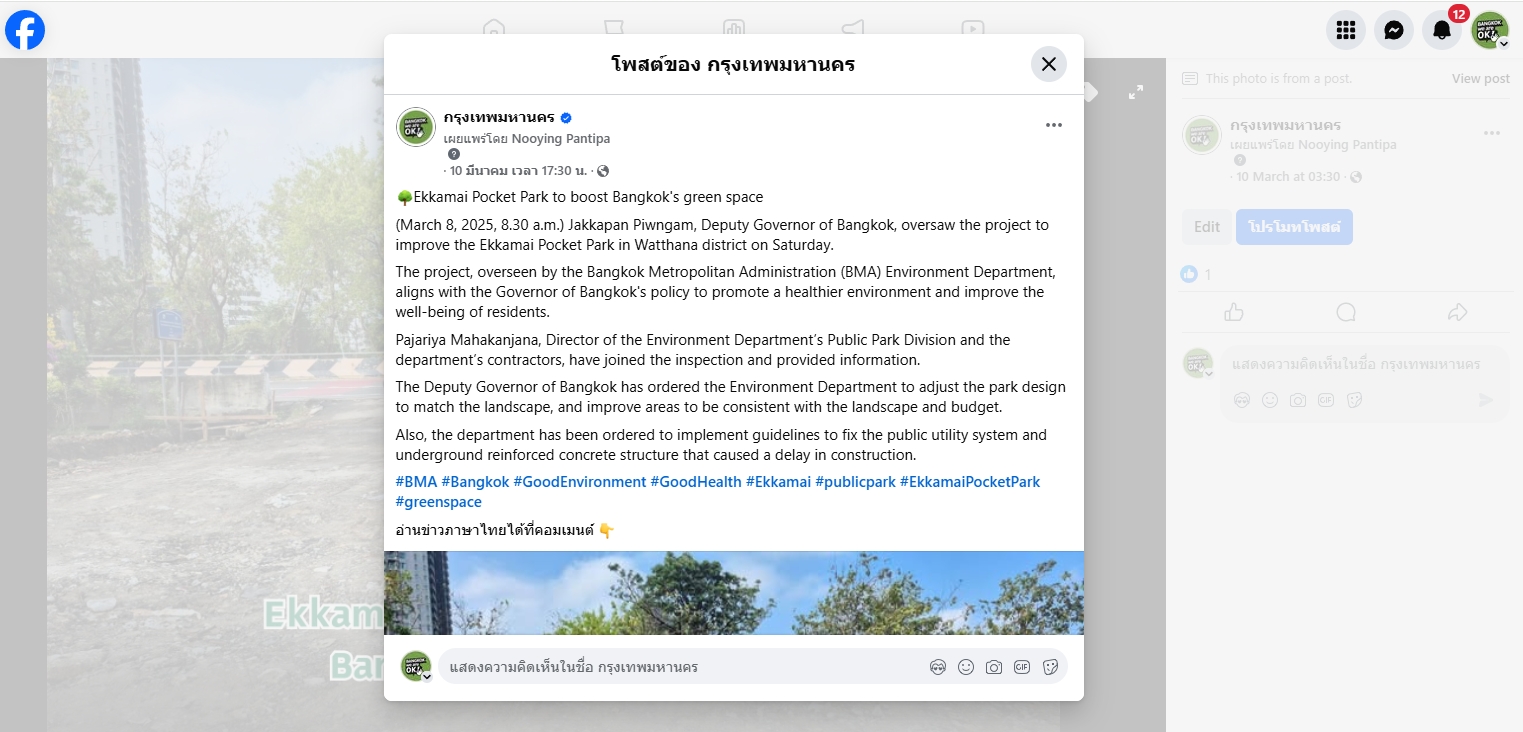
Task: Open the #EkkamaiPocketPark hashtag
Action: [x=970, y=482]
